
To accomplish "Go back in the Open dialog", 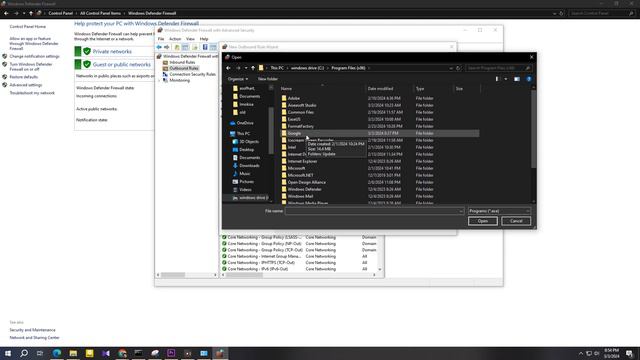I will point(229,68).
